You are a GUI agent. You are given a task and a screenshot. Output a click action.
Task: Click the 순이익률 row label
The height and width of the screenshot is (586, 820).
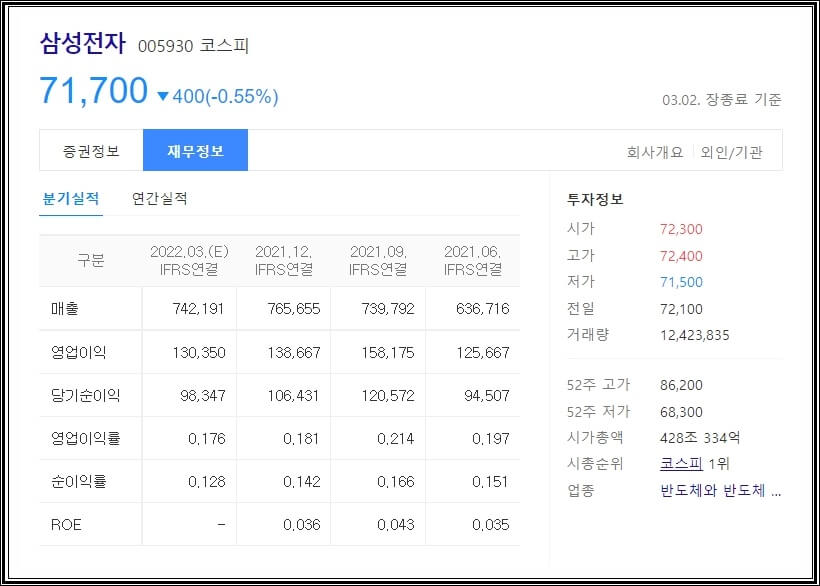pos(78,481)
